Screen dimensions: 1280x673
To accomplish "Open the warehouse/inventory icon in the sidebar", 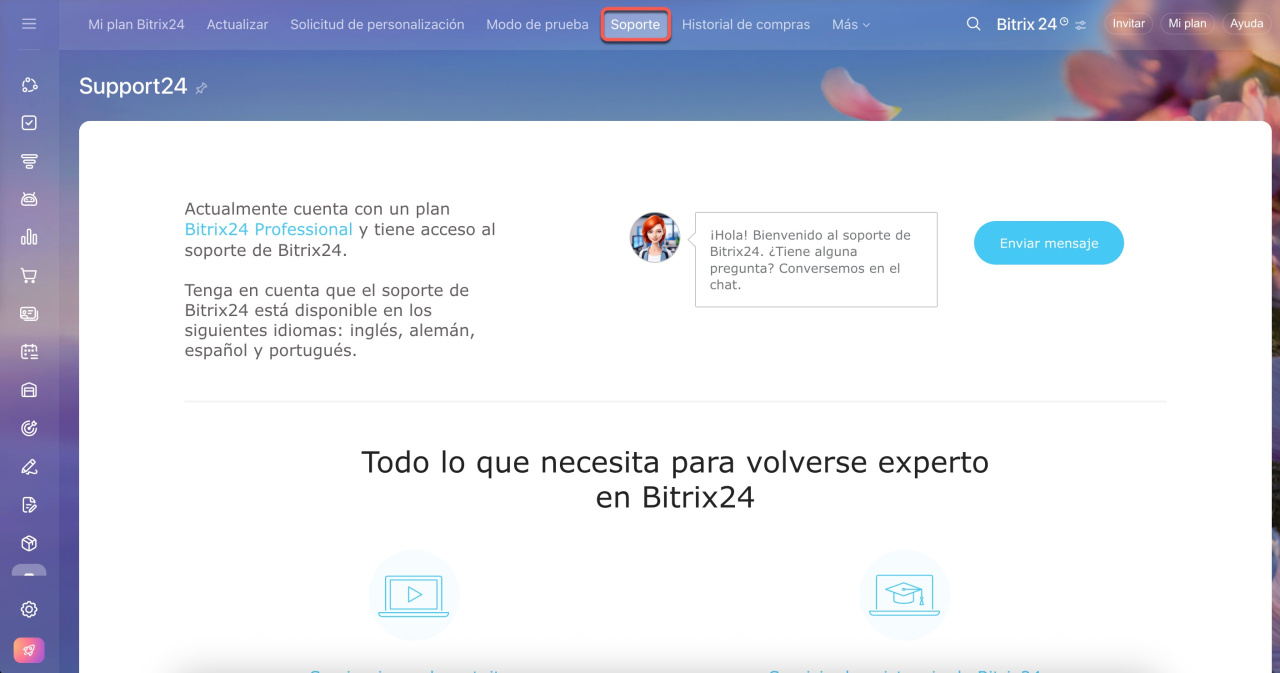I will (29, 390).
